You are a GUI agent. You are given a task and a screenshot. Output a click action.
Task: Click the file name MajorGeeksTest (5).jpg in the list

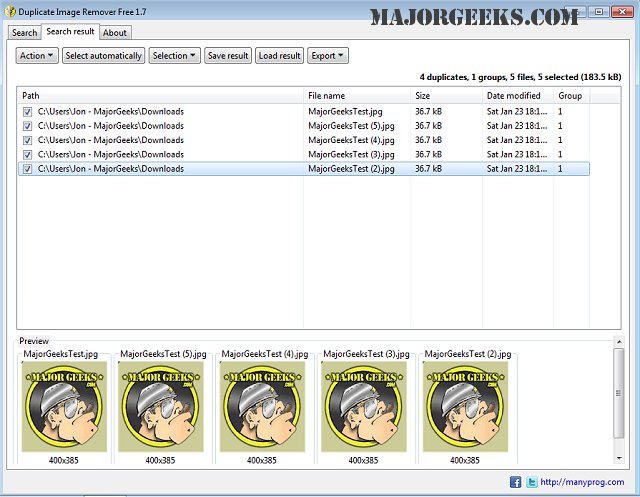pos(351,126)
